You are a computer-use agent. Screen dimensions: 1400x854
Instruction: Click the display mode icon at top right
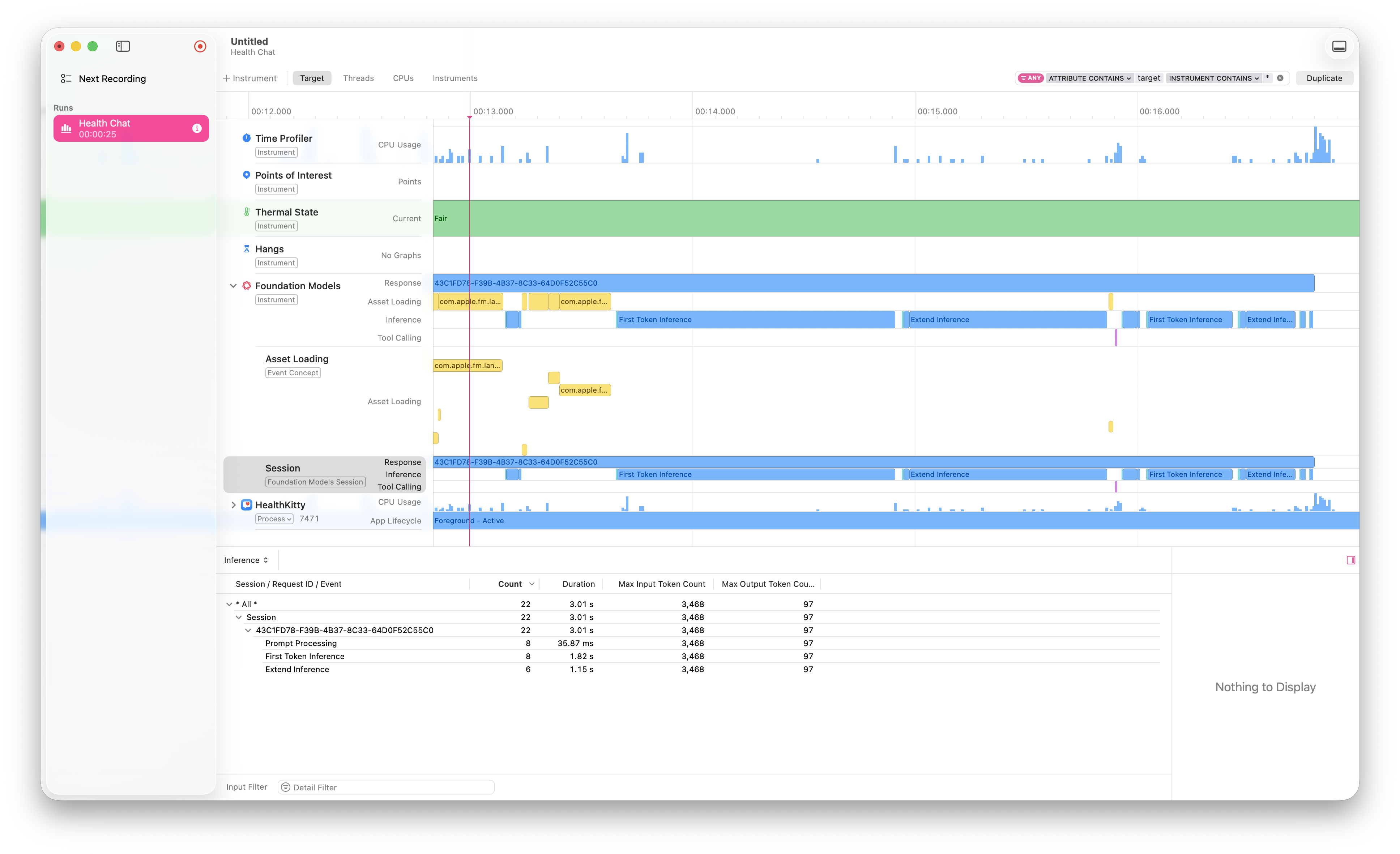pyautogui.click(x=1339, y=46)
